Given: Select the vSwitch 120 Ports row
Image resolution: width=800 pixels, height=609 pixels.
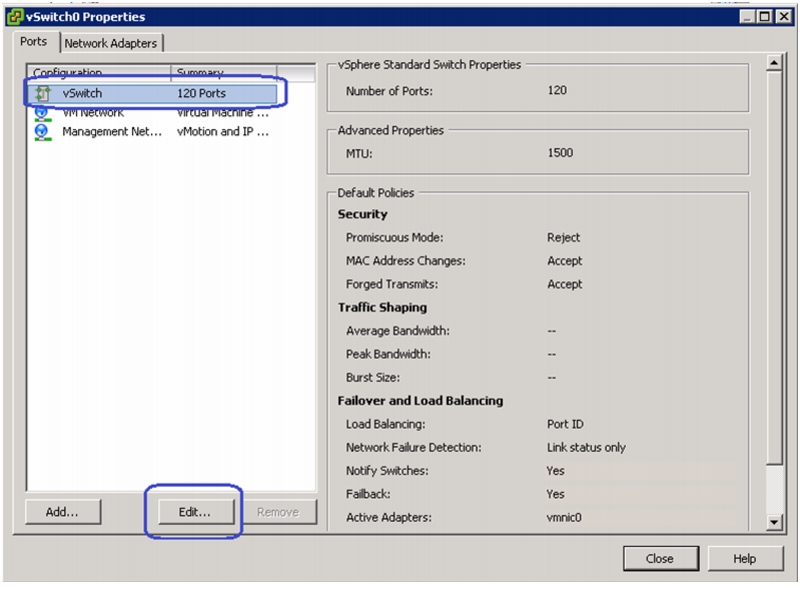Looking at the screenshot, I should tap(152, 93).
